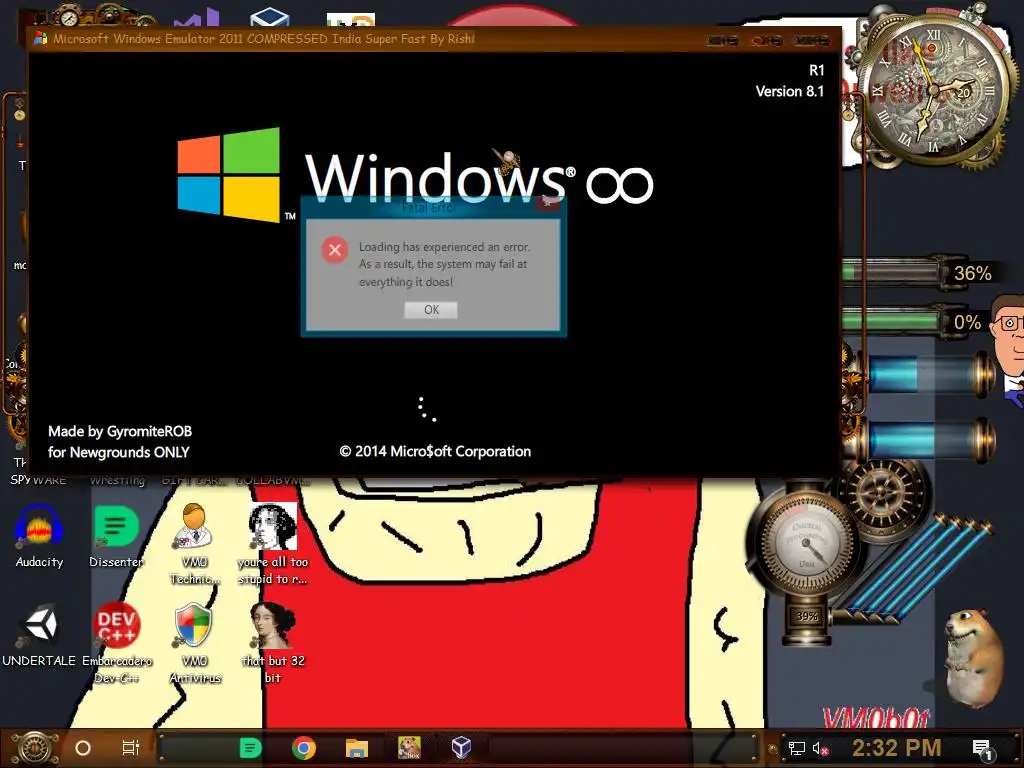Click the Cortana circle on the taskbar
Viewport: 1024px width, 768px height.
coord(83,748)
